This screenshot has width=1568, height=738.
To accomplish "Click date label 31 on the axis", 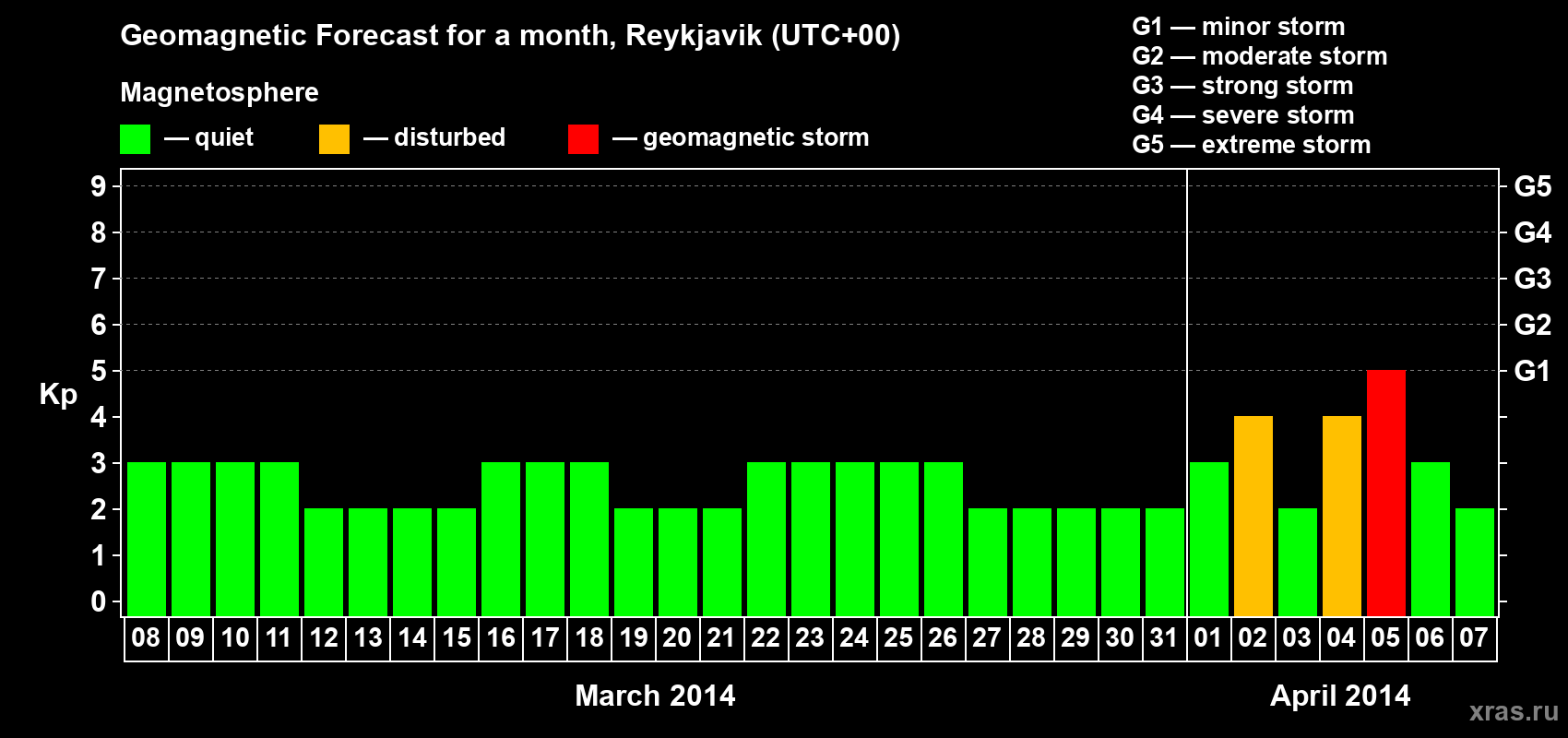I will (1164, 637).
